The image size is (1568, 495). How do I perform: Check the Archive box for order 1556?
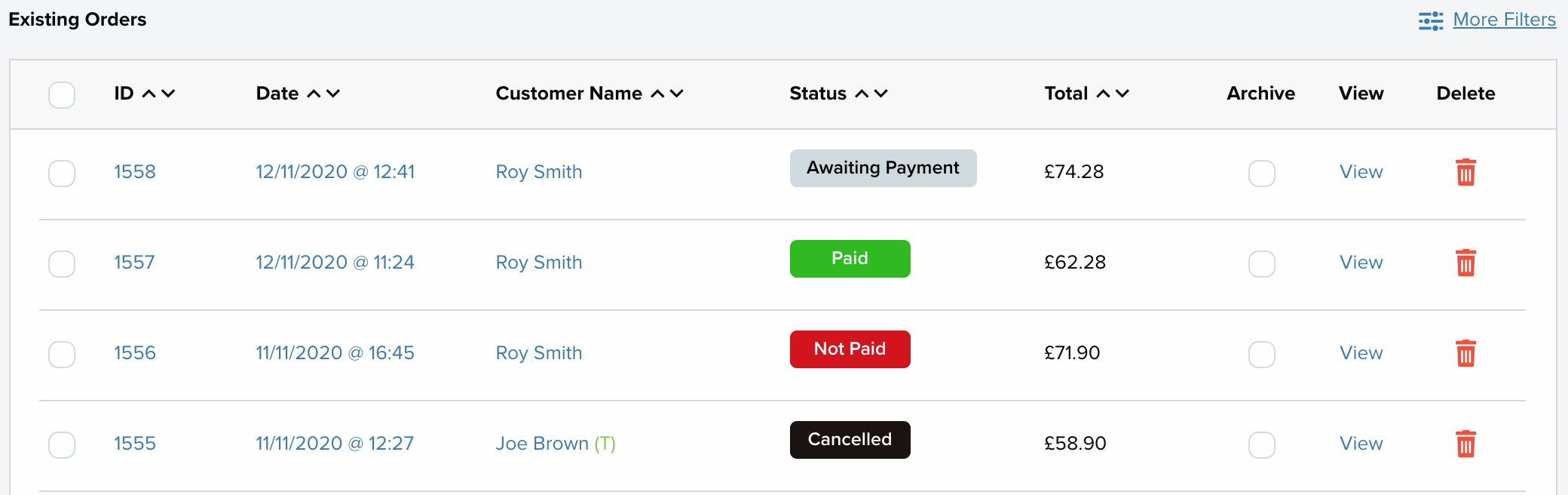click(x=1262, y=355)
